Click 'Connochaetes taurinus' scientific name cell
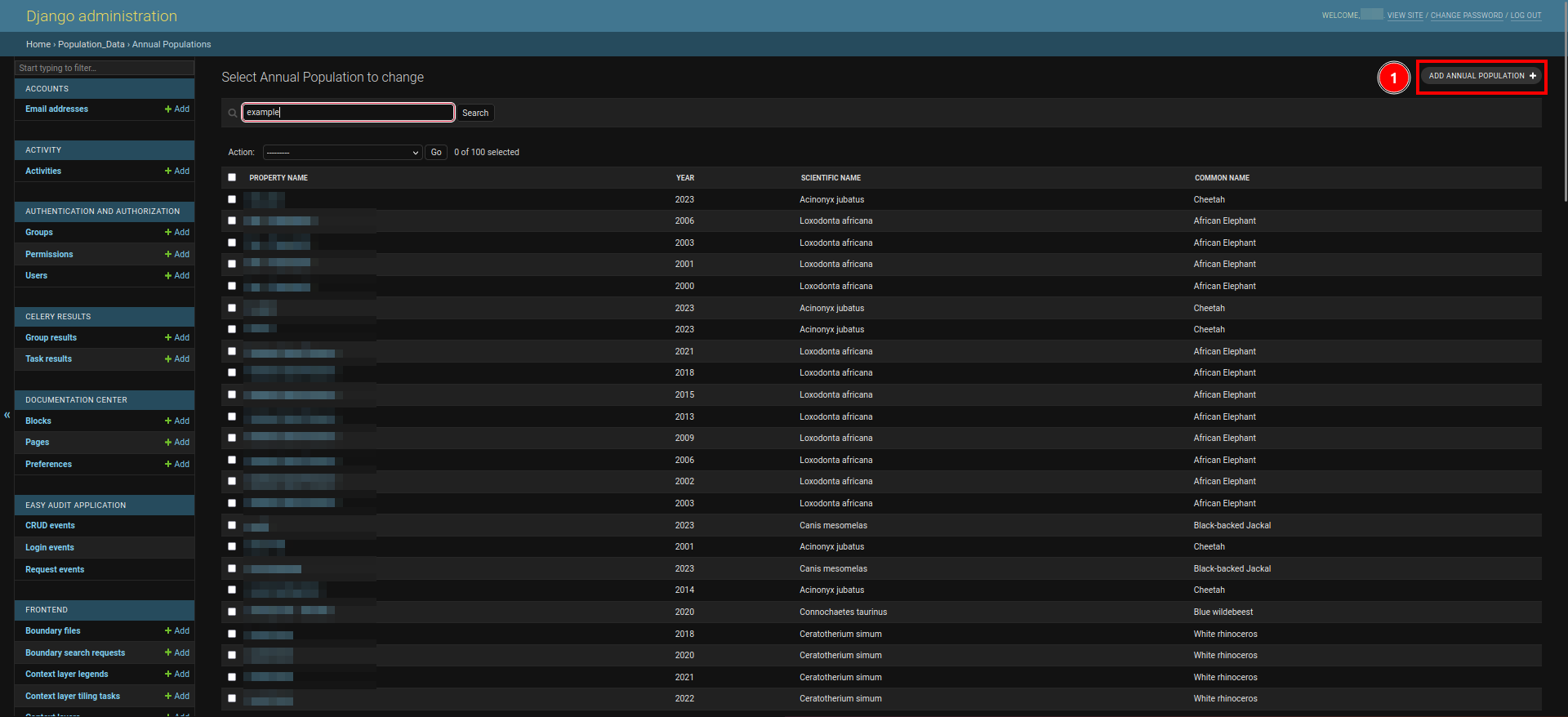The height and width of the screenshot is (717, 1568). click(843, 612)
